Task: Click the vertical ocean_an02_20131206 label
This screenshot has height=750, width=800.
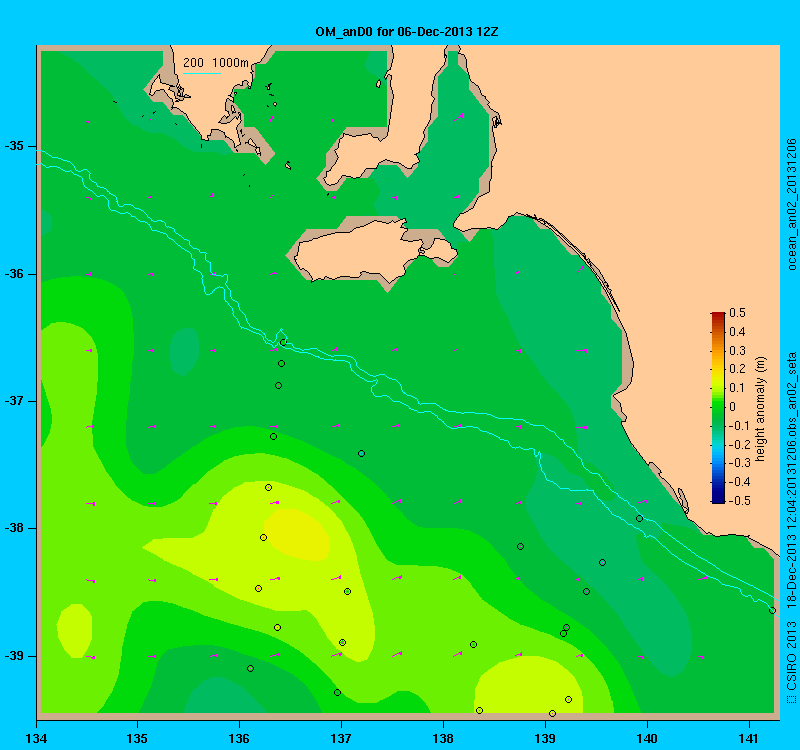Action: click(791, 204)
